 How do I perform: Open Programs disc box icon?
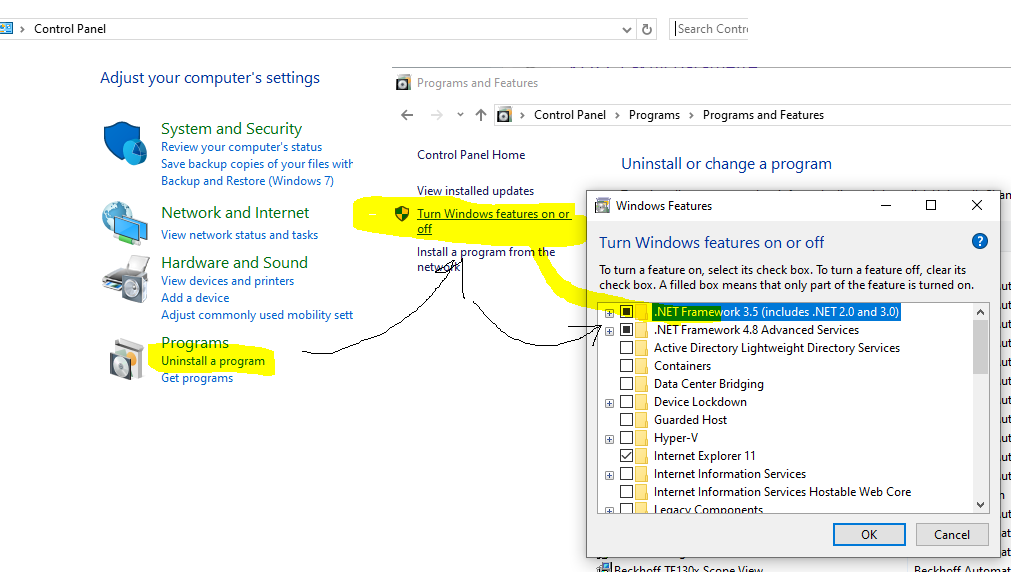(126, 358)
